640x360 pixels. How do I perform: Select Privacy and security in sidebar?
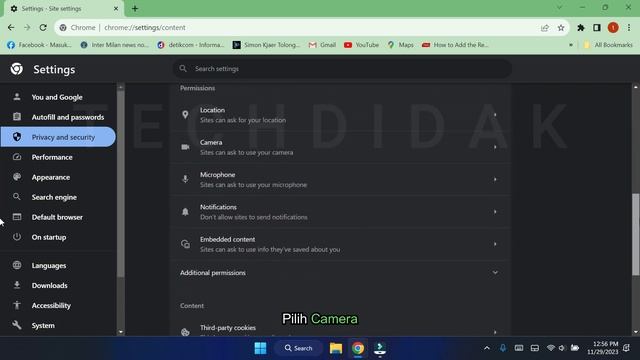click(x=58, y=137)
